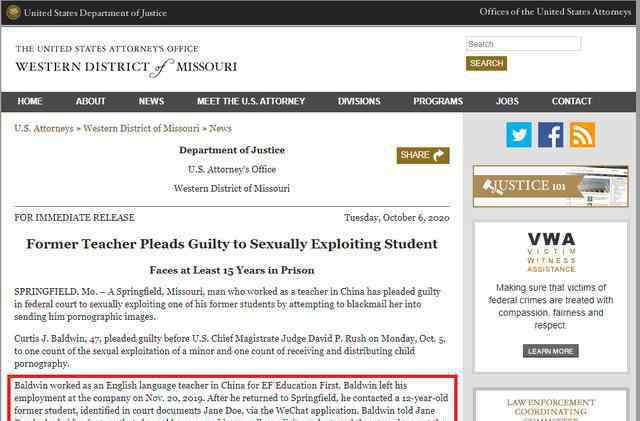Open the Home menu item
The width and height of the screenshot is (640, 421).
coord(30,101)
